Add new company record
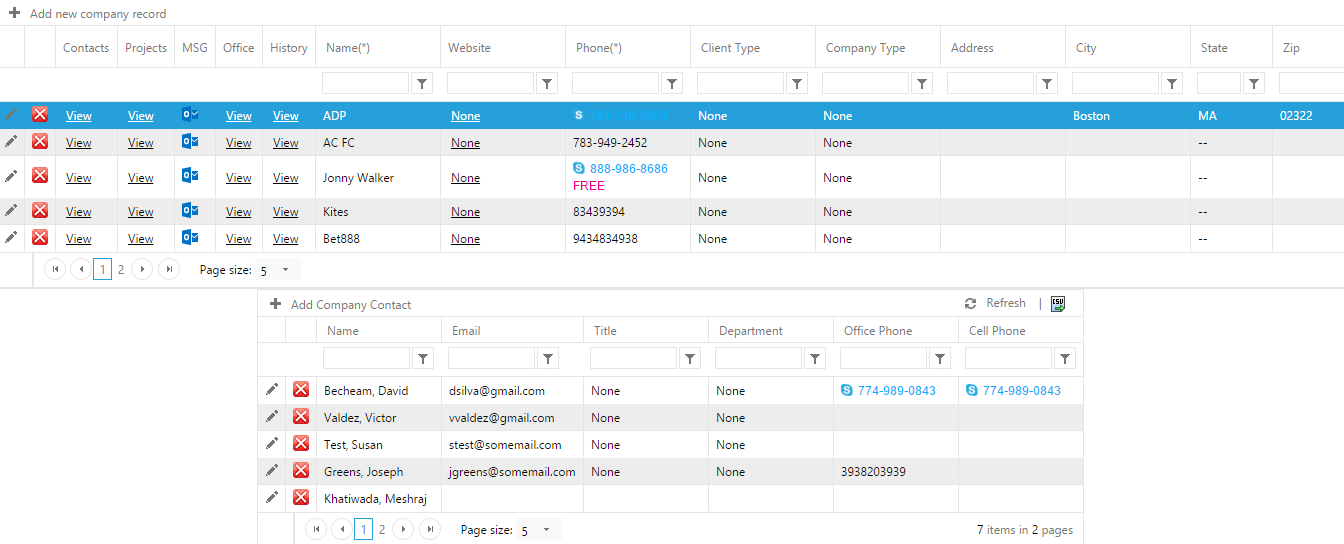Screen dimensions: 1344x544 pyautogui.click(x=88, y=14)
